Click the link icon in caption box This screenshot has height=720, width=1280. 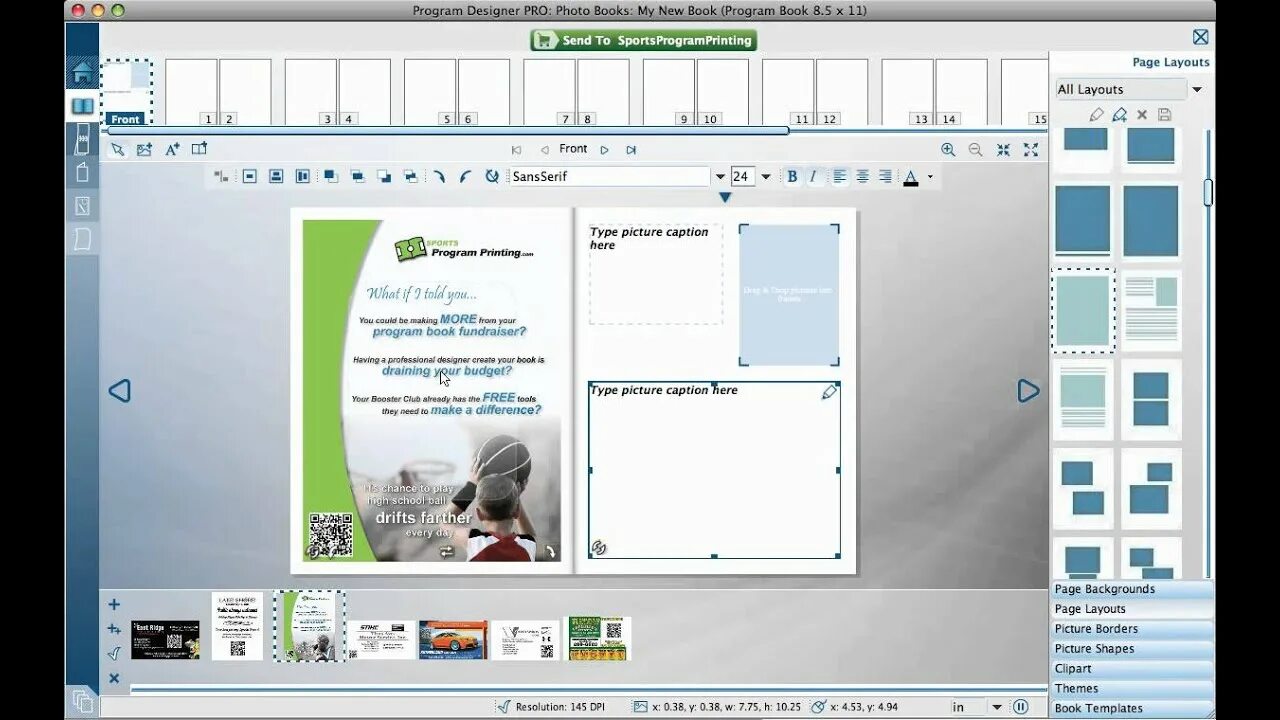(599, 547)
